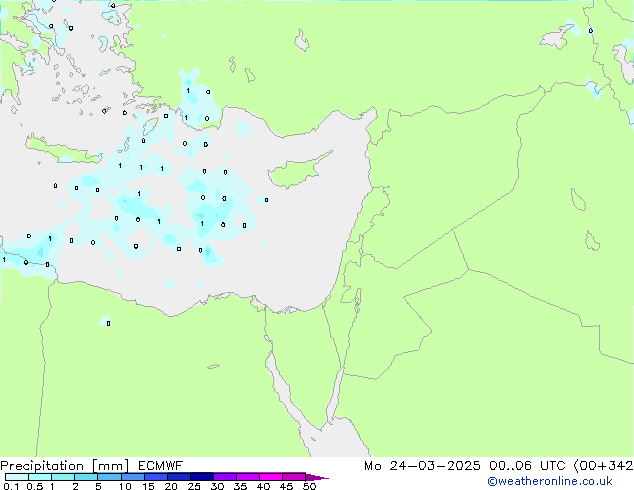Pick the 30–35 mm purple legend swatch
The width and height of the screenshot is (634, 490).
tap(225, 477)
